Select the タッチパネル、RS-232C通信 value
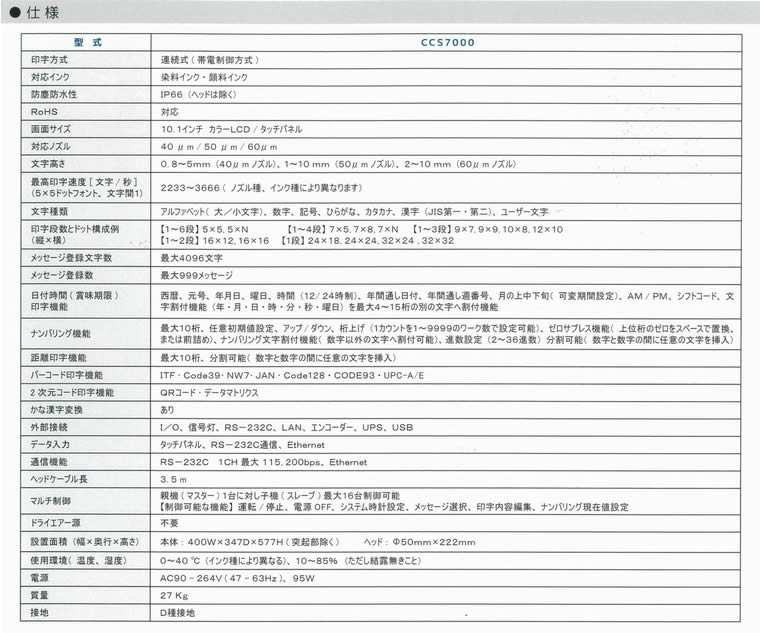760x633 pixels. pyautogui.click(x=242, y=444)
